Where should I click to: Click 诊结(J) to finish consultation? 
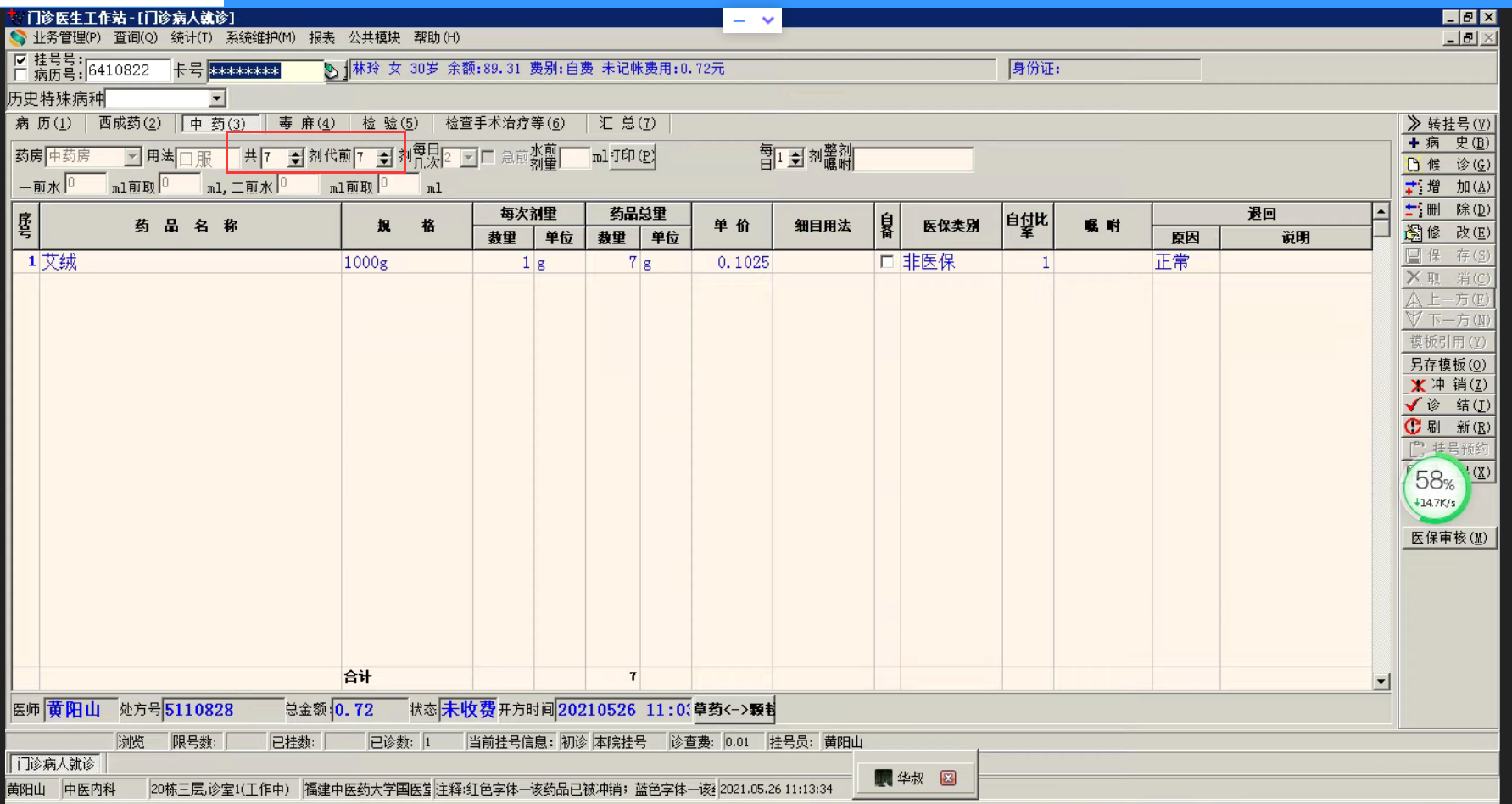click(x=1448, y=405)
